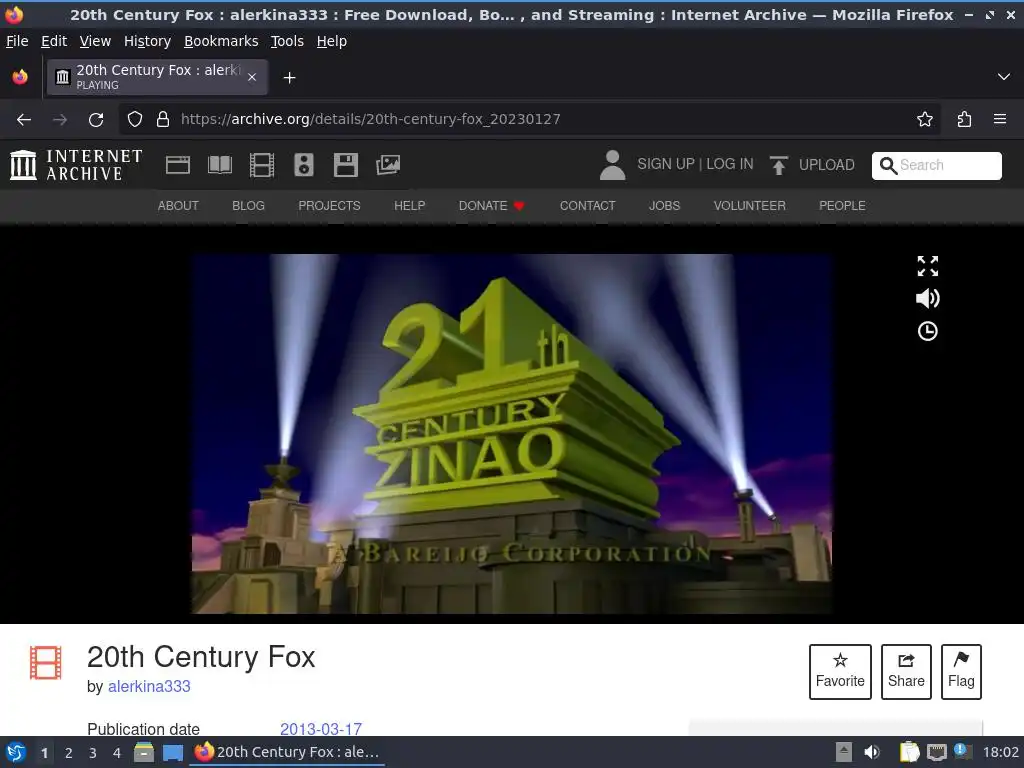1024x768 pixels.
Task: Focus the Internet Archive Search field
Action: [x=936, y=165]
